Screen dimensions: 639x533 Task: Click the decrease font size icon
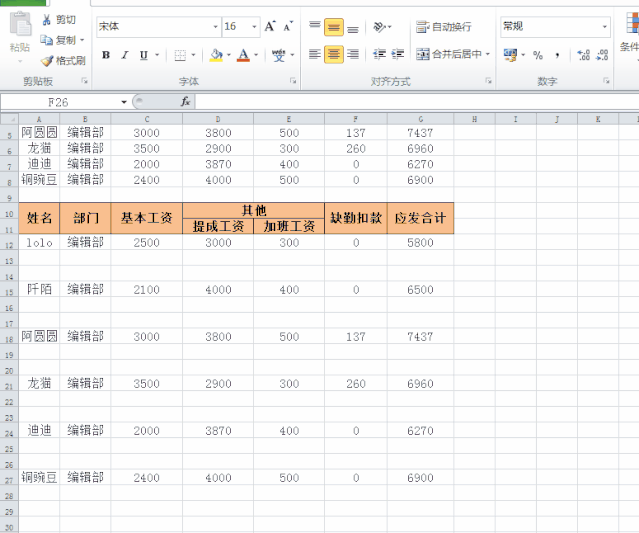[288, 27]
